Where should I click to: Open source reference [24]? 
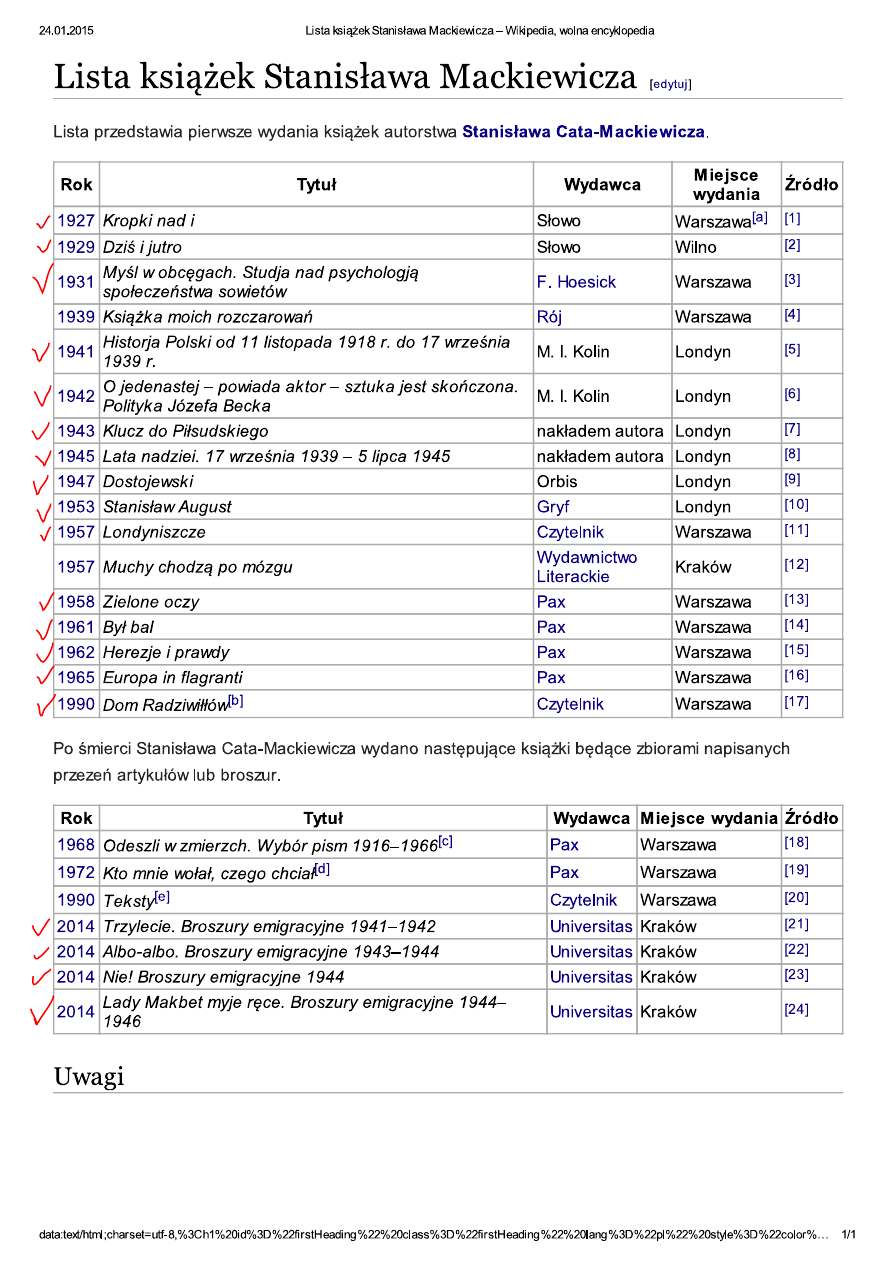[x=796, y=1009]
